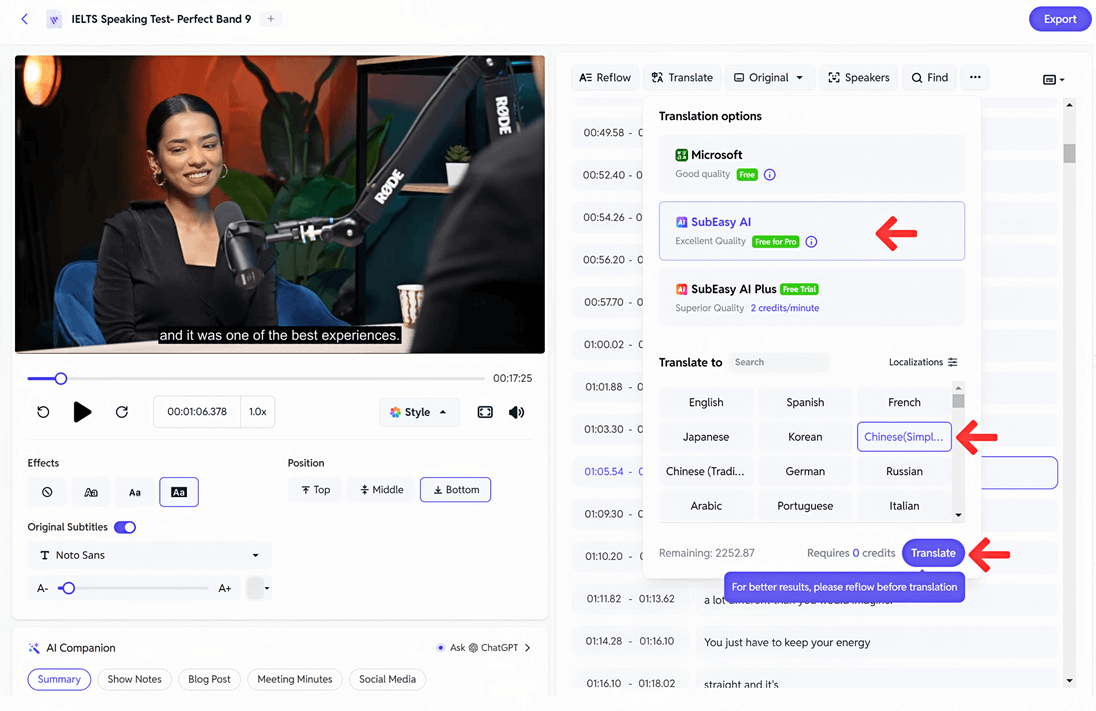Show info for SubEasy AI option
Screen dimensions: 1096x711
point(811,242)
